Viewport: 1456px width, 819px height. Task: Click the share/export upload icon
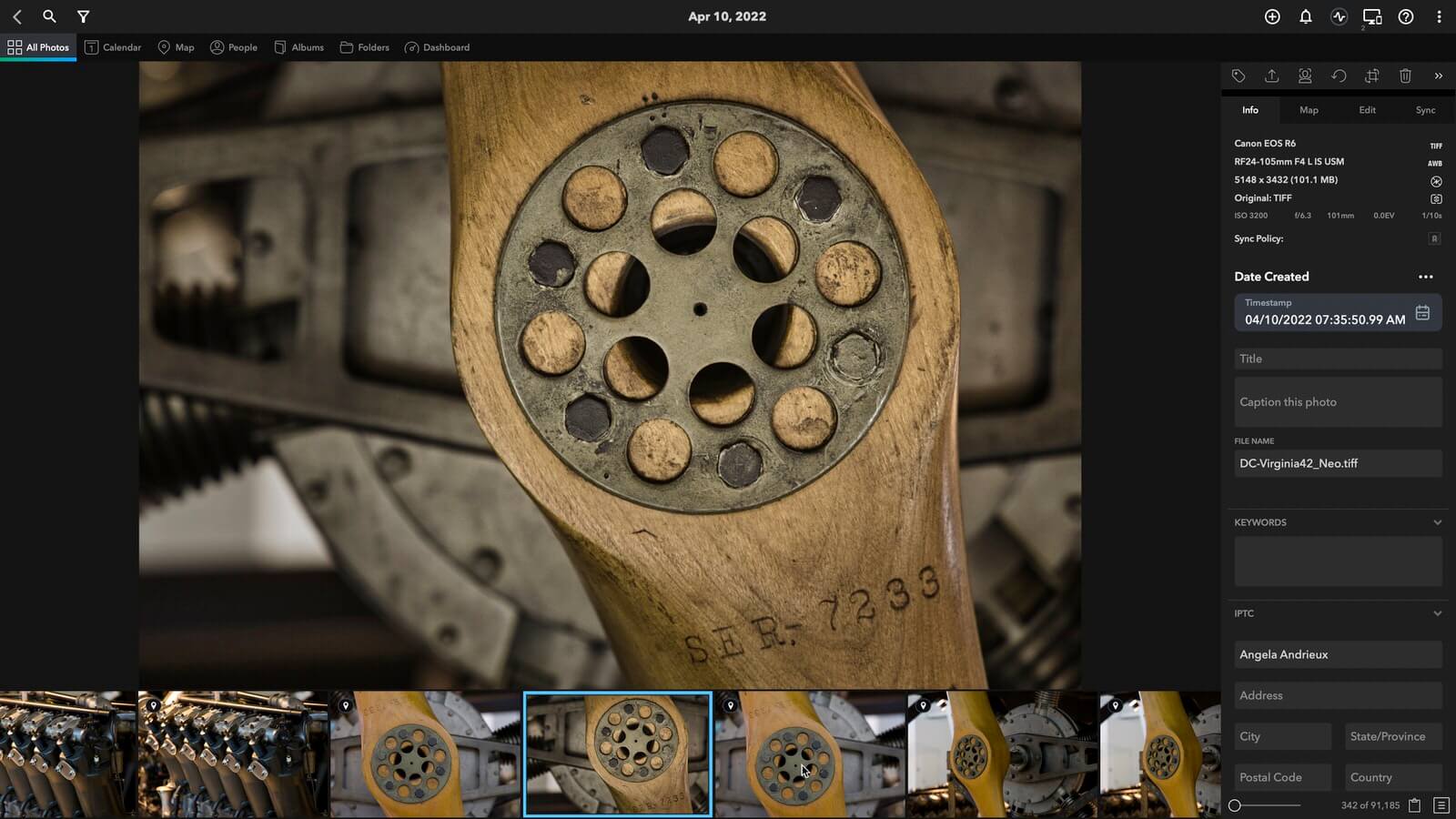[x=1271, y=76]
